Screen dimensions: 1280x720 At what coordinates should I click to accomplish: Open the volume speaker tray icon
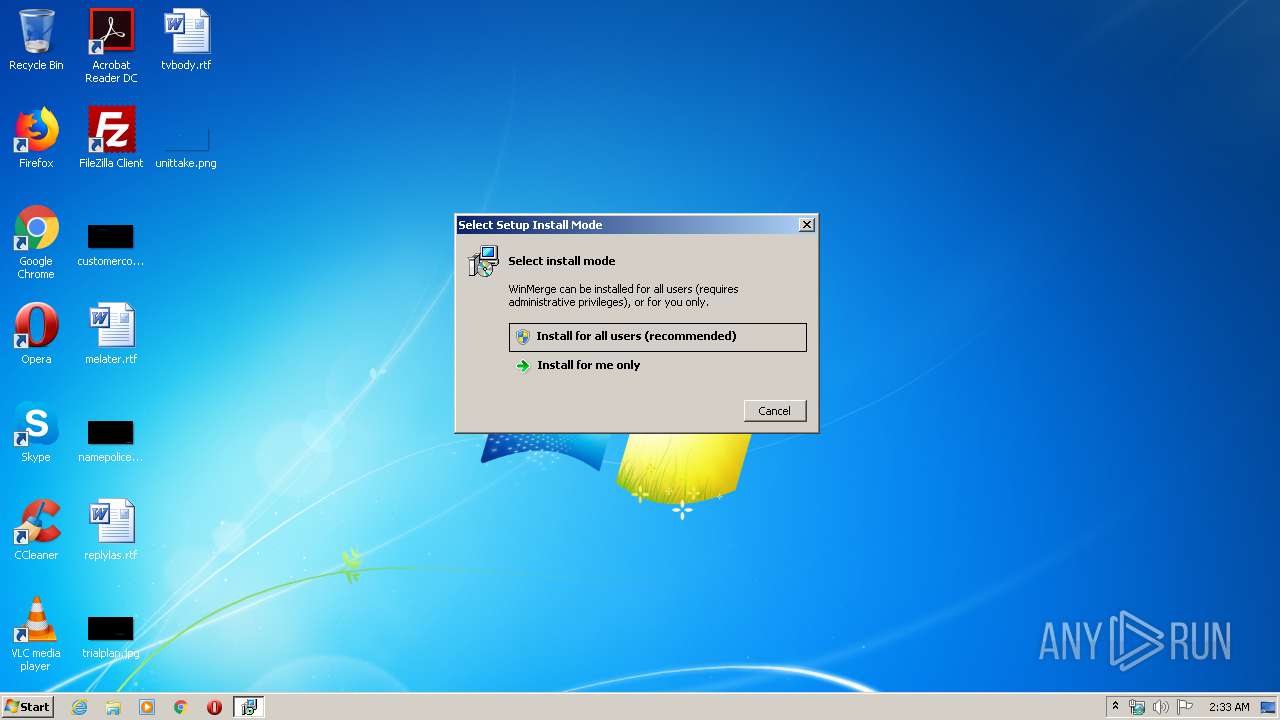tap(1161, 707)
